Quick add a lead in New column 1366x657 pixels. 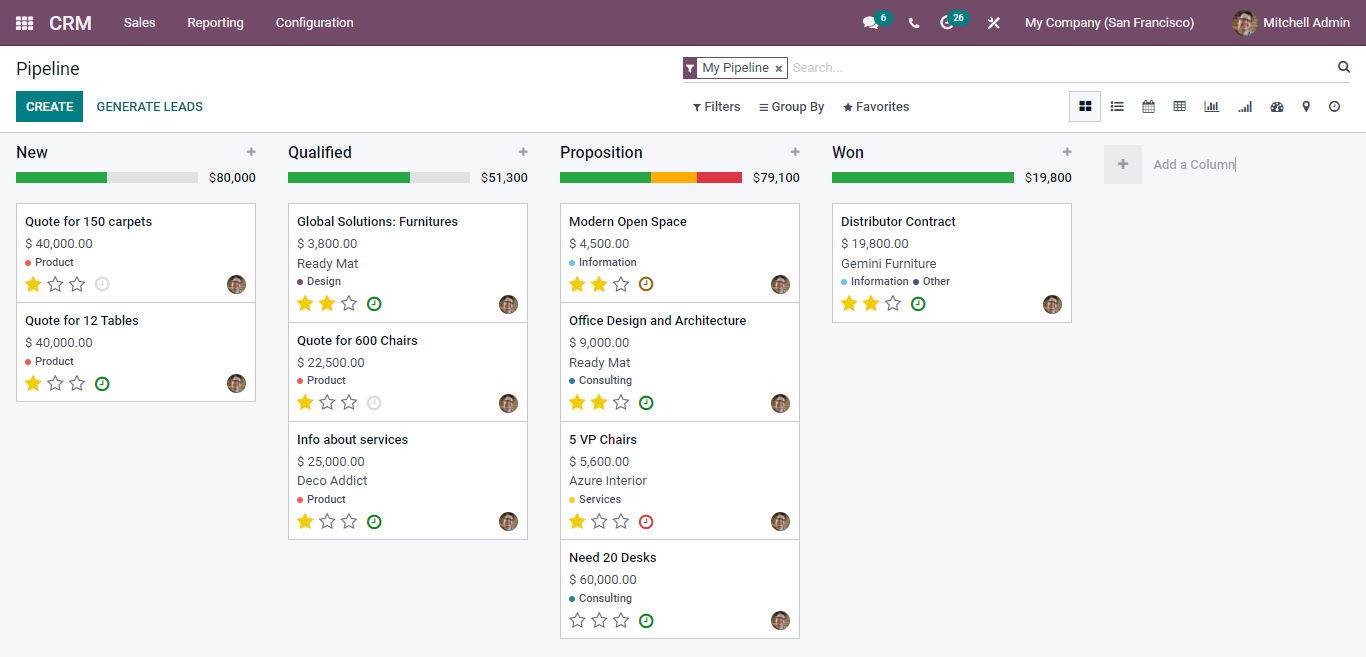[x=251, y=152]
